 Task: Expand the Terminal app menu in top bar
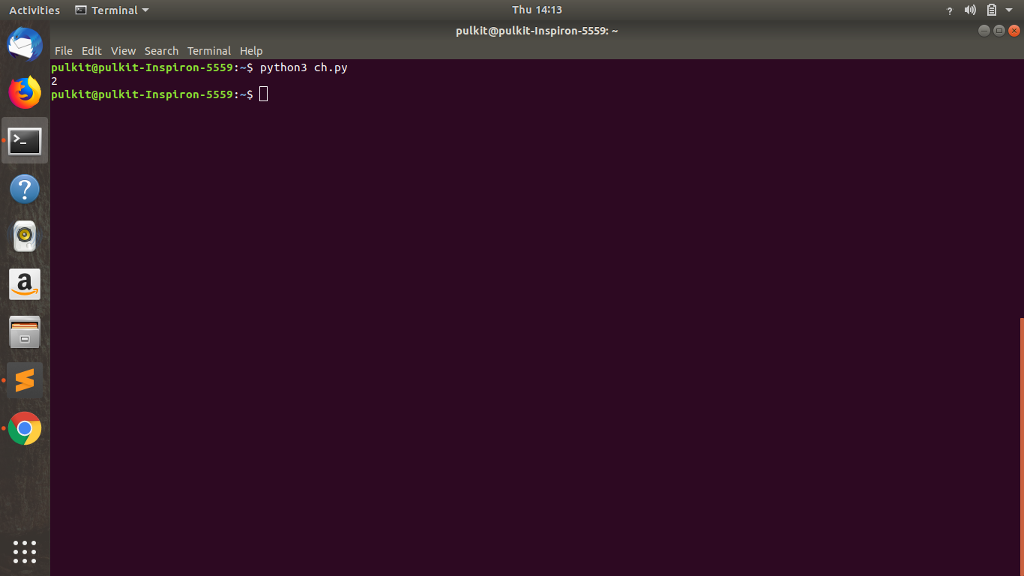pyautogui.click(x=112, y=10)
